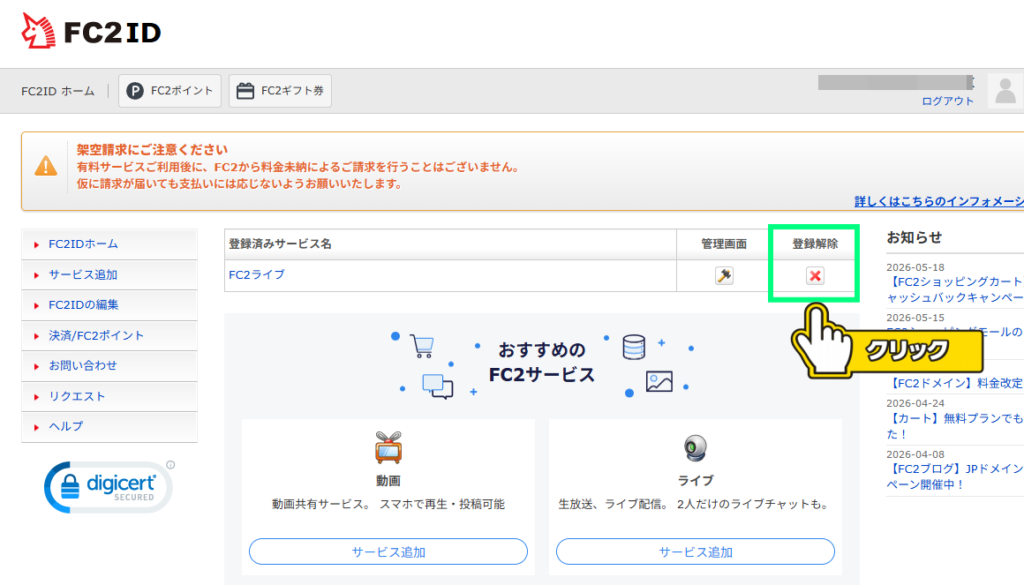
Task: Open FC2ID ホーム in top navigation bar
Action: point(57,91)
